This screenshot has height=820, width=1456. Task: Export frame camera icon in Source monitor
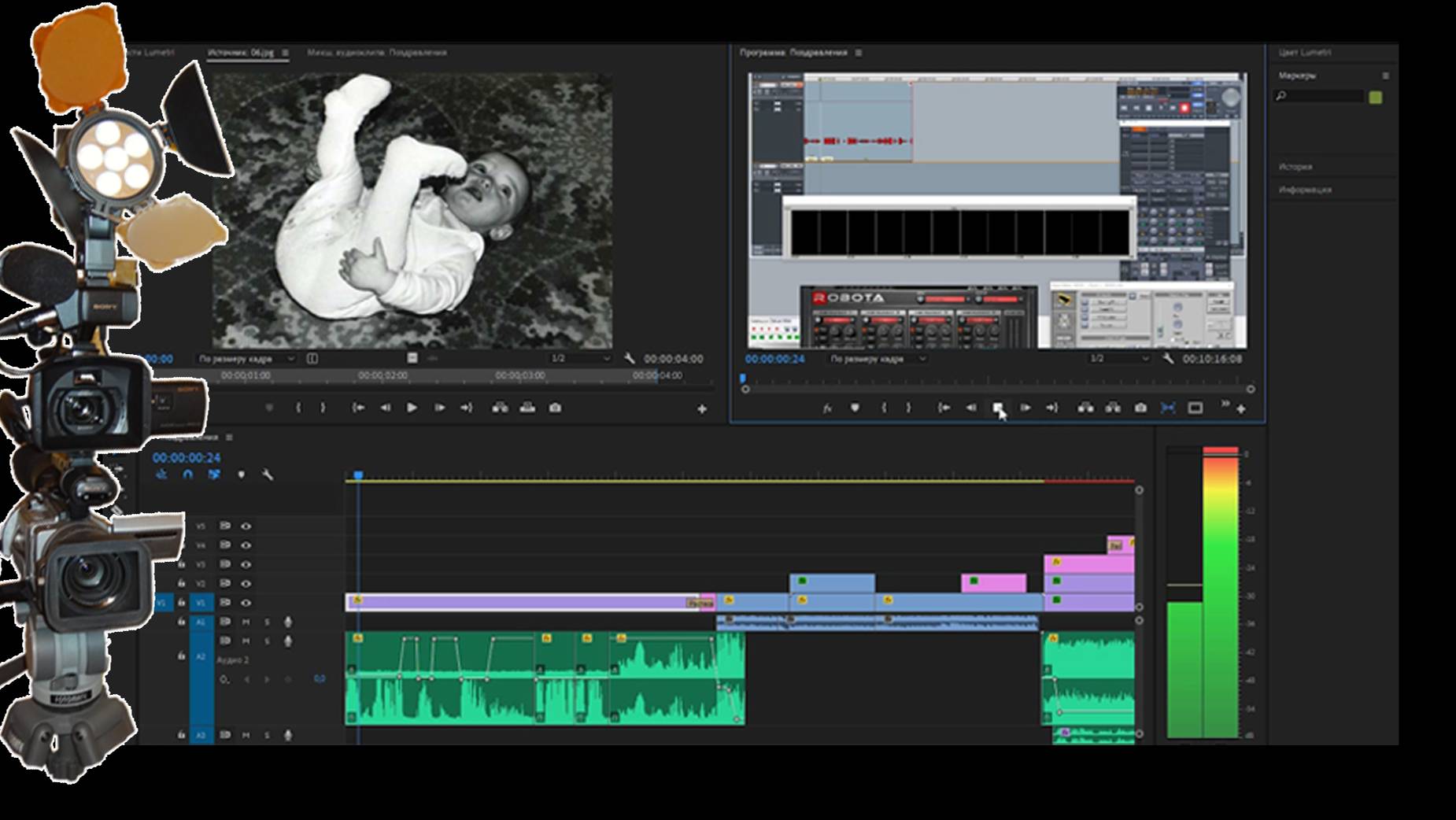coord(556,408)
